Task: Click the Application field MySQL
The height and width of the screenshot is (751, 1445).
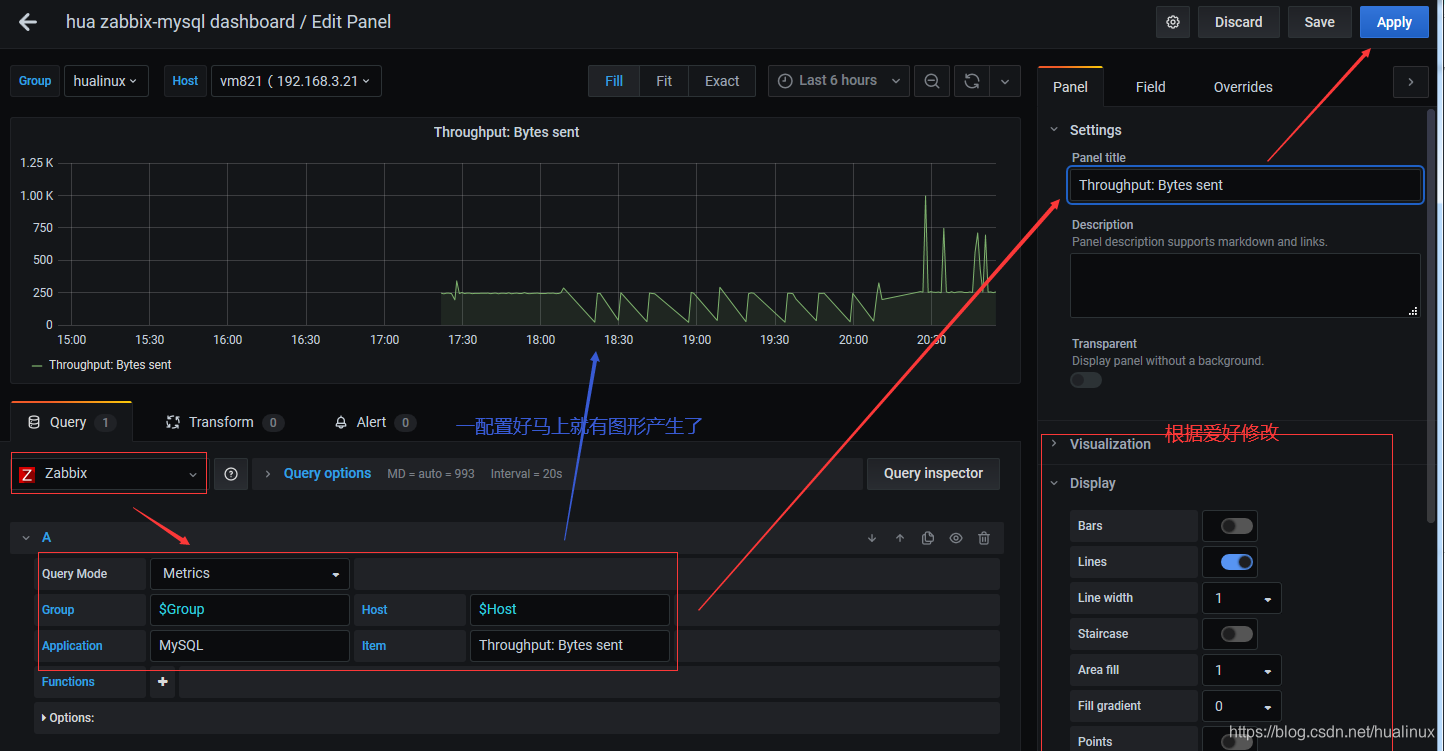Action: tap(250, 646)
